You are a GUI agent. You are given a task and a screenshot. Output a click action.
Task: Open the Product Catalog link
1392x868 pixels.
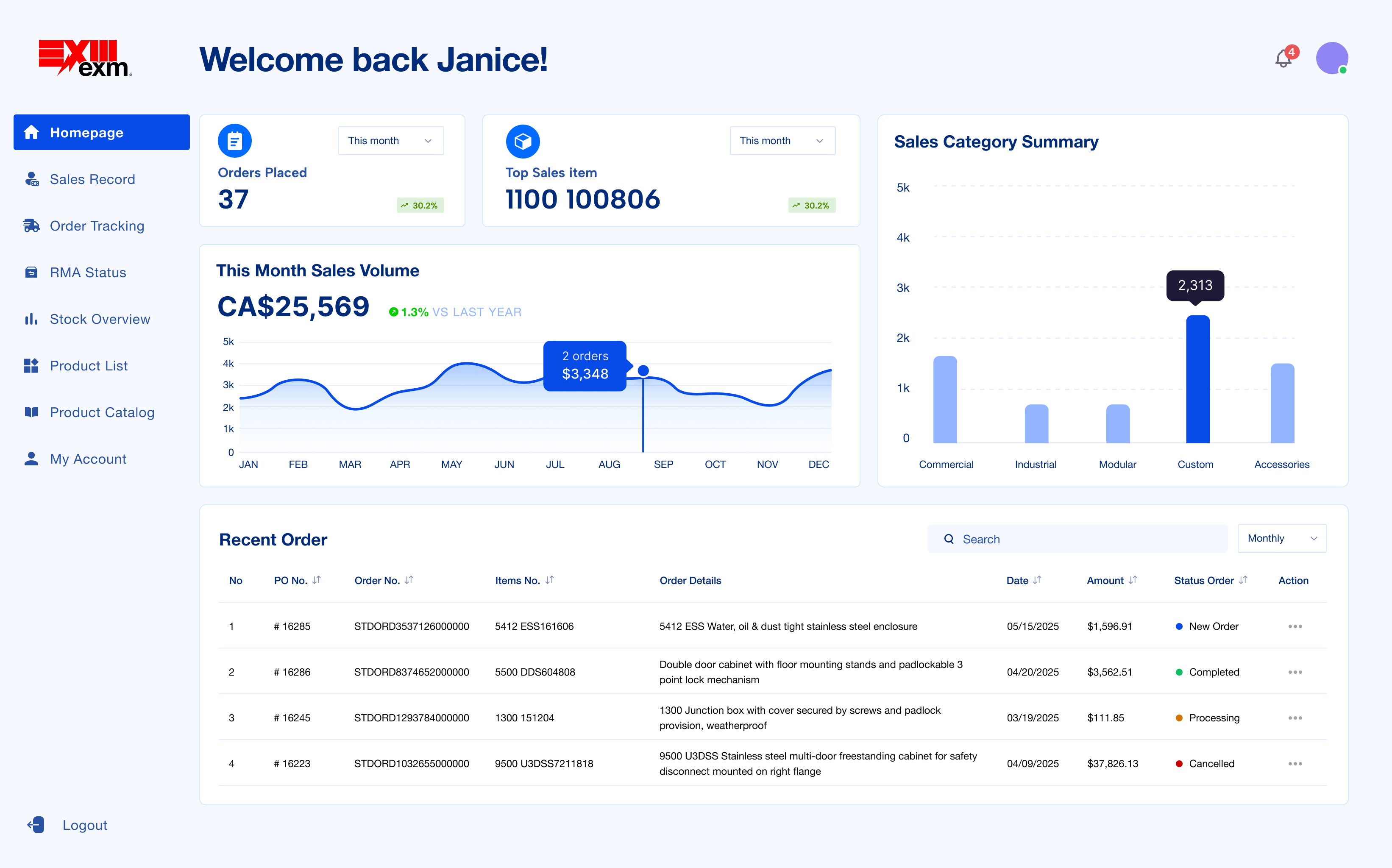(102, 412)
